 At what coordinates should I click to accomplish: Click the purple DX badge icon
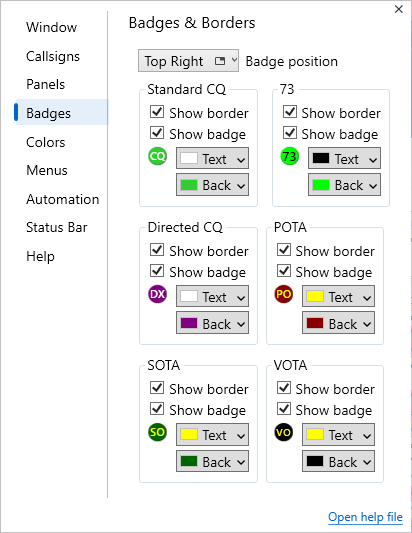157,294
